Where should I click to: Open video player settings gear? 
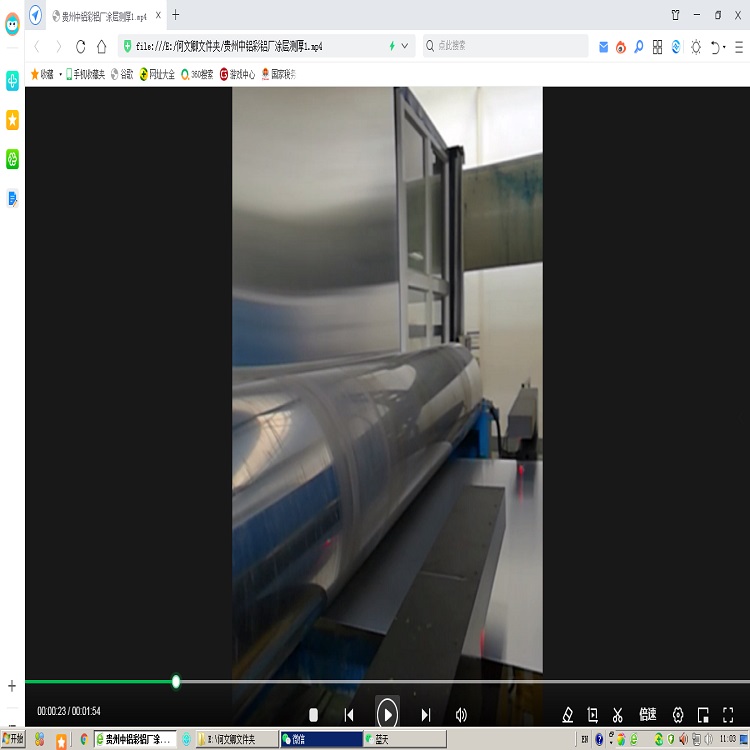[x=678, y=715]
